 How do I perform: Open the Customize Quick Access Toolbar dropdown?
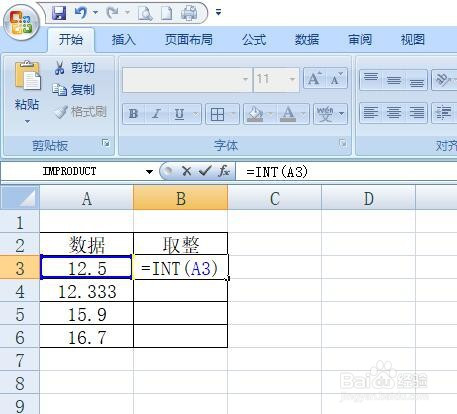218,13
